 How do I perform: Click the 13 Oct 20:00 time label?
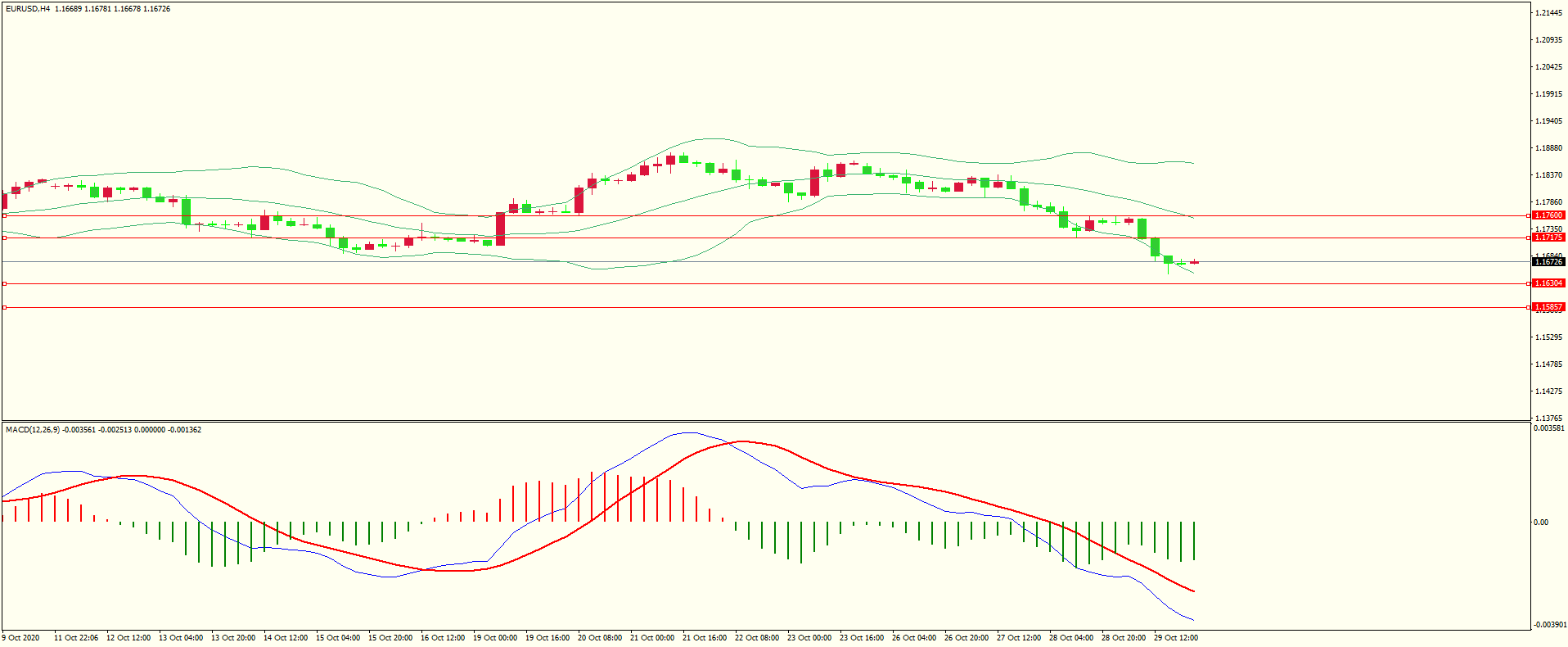[233, 638]
